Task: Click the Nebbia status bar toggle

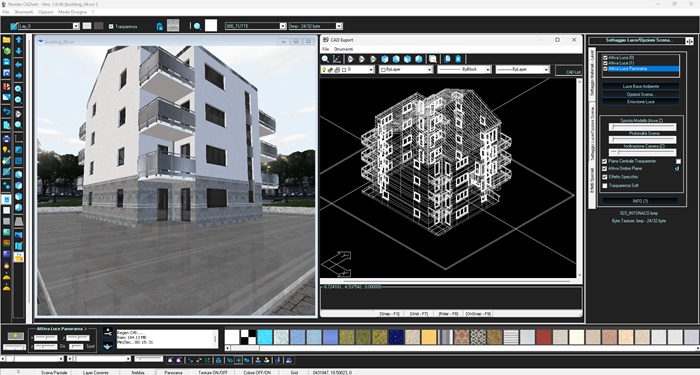Action: [138, 372]
